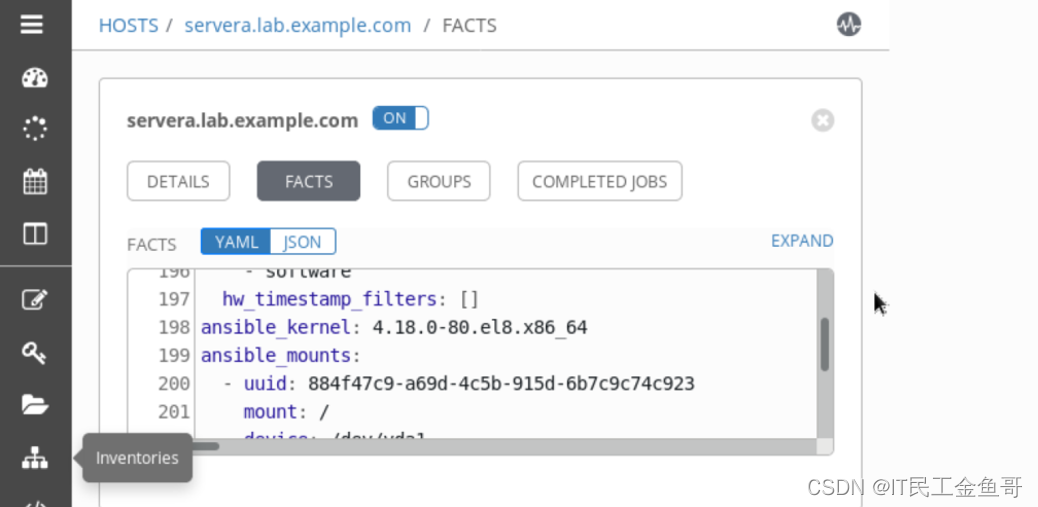
Task: Click the FACTS breadcrumb text
Action: tap(469, 26)
